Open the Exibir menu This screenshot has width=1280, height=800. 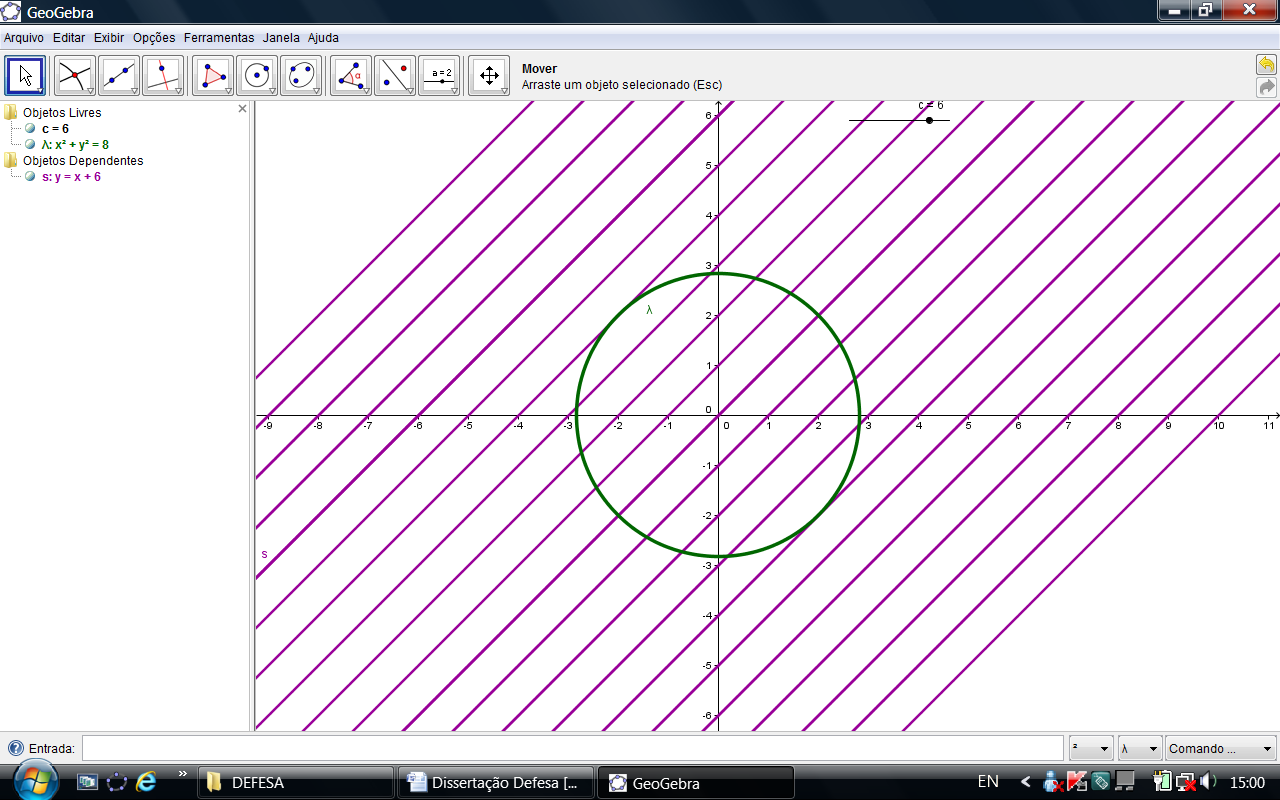[109, 38]
